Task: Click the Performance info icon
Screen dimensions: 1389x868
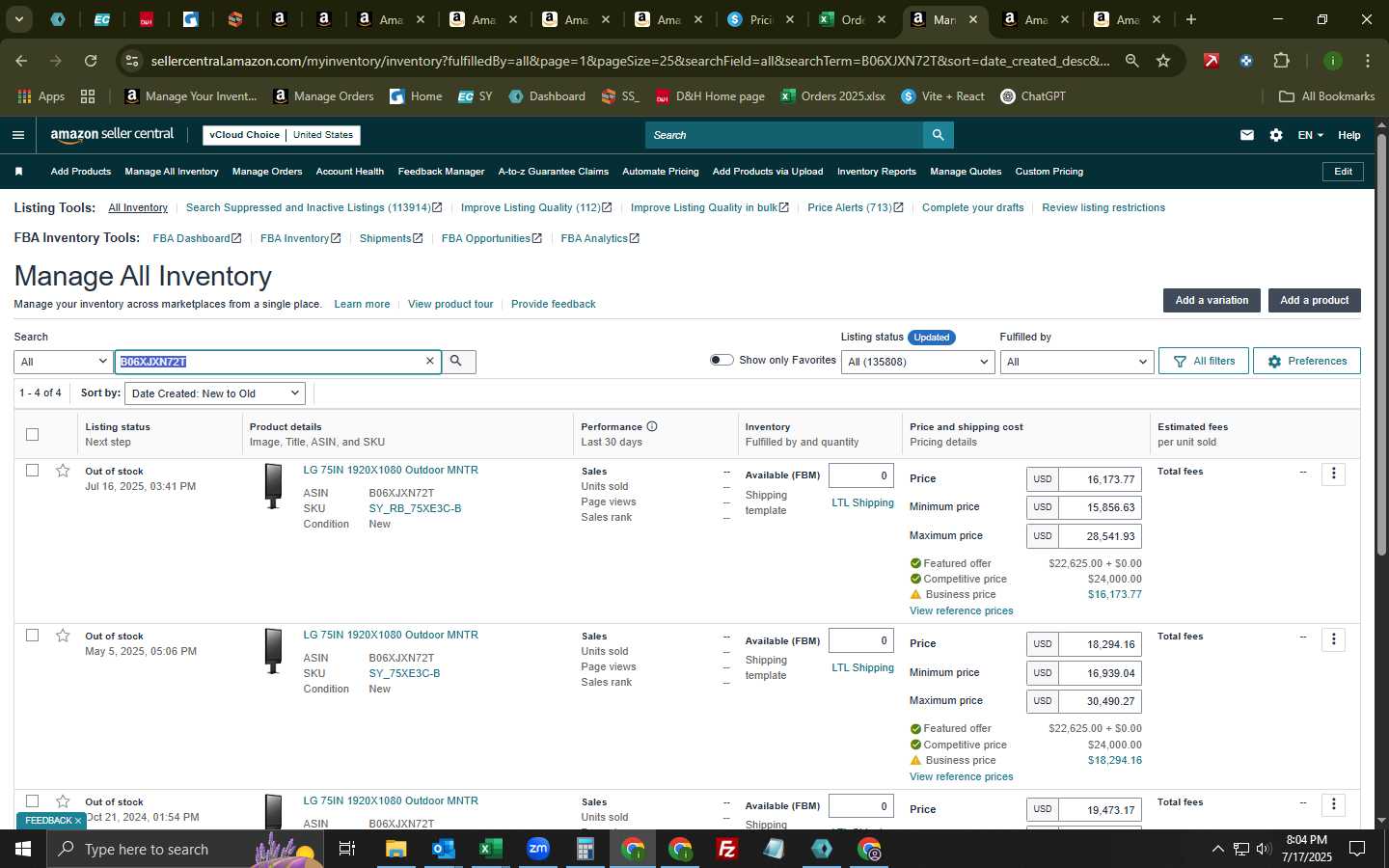Action: (652, 426)
